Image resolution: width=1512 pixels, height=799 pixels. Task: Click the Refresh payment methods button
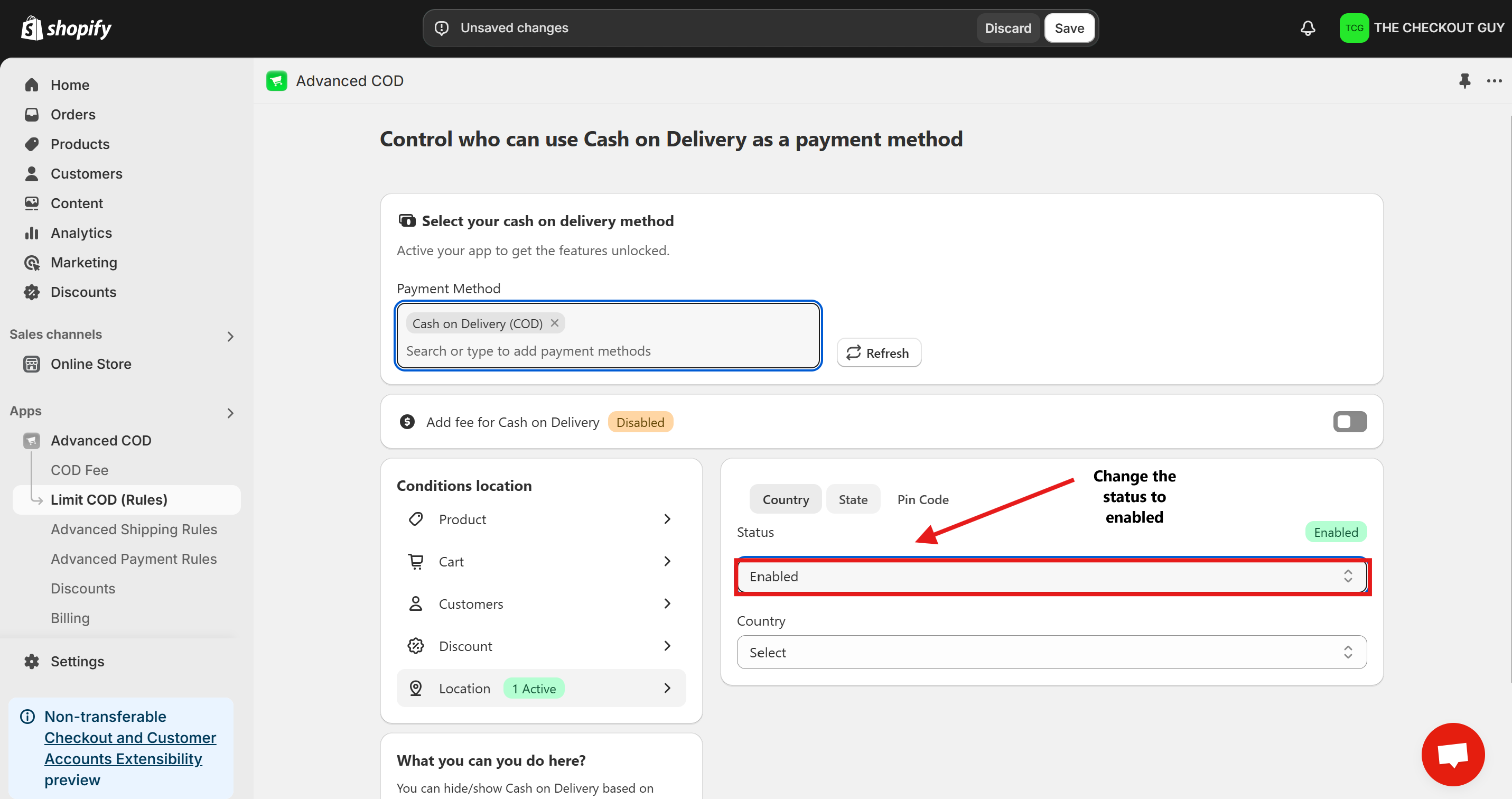[x=878, y=353]
